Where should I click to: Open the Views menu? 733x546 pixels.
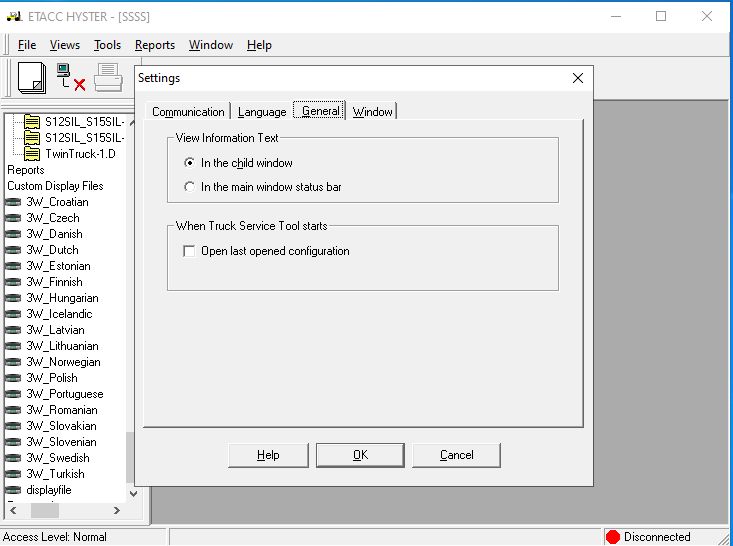click(65, 45)
